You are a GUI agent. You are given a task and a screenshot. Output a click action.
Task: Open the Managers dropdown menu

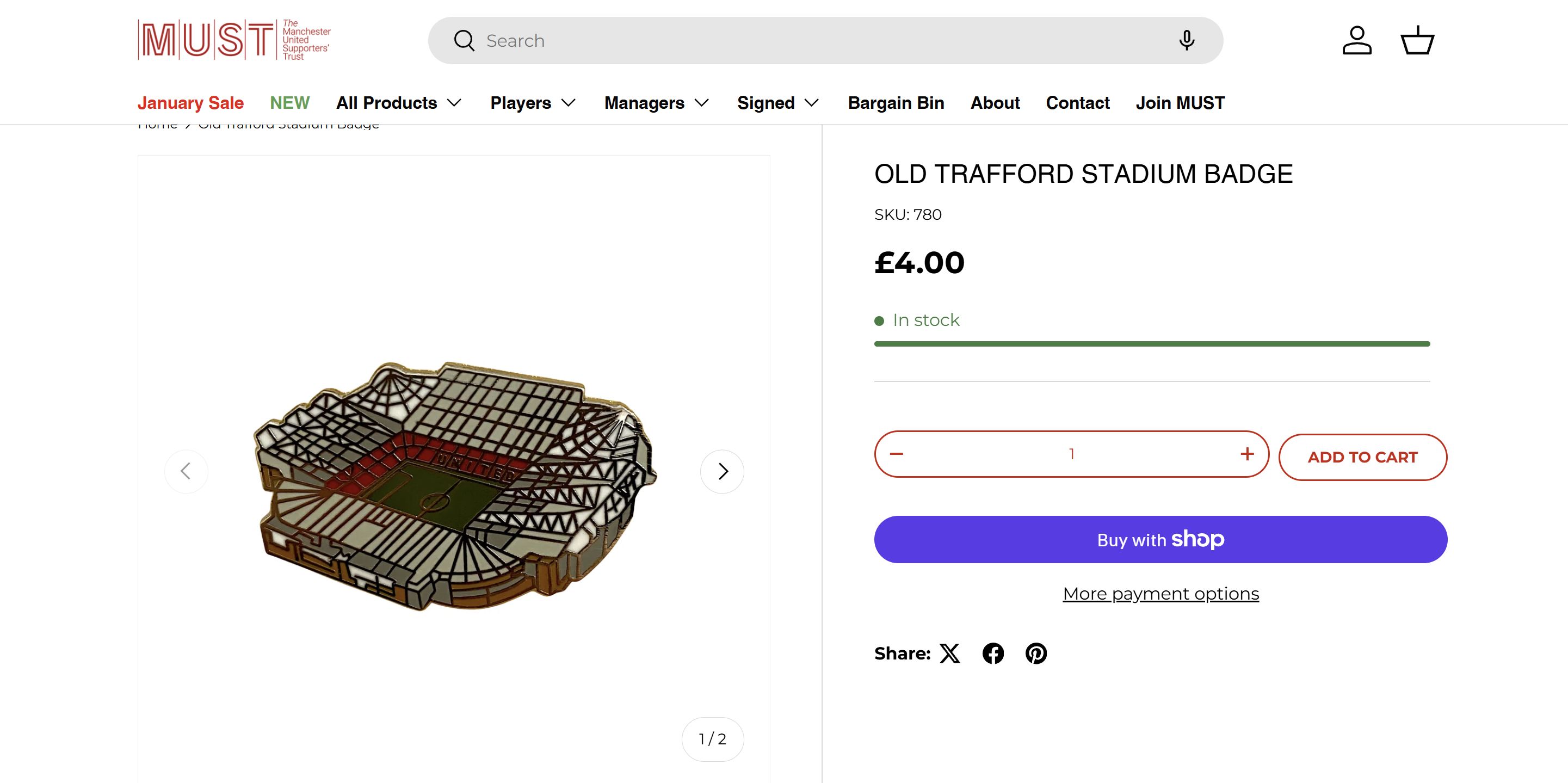click(x=656, y=103)
